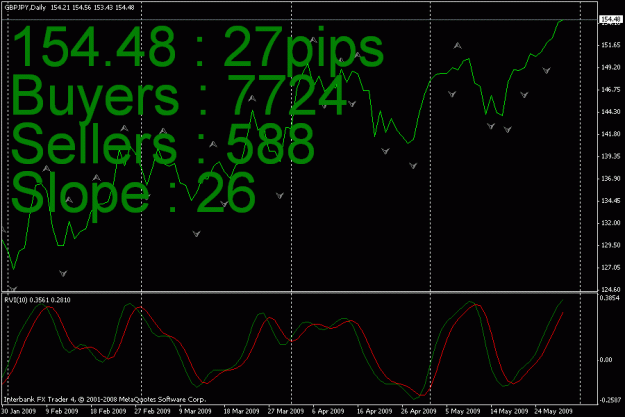
Task: Click the 27 Mar 2009 date label
Action: pos(286,411)
